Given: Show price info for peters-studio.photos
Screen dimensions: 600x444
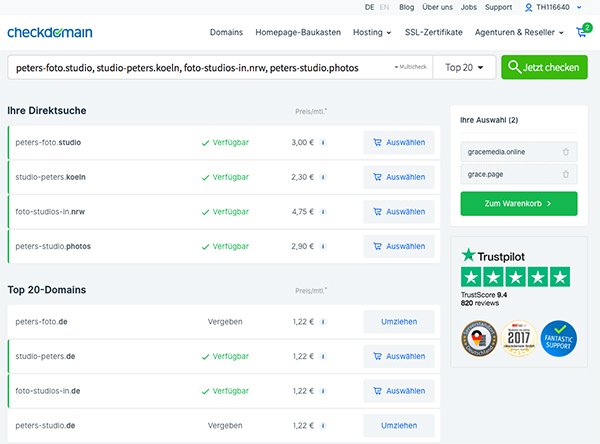Looking at the screenshot, I should 323,246.
